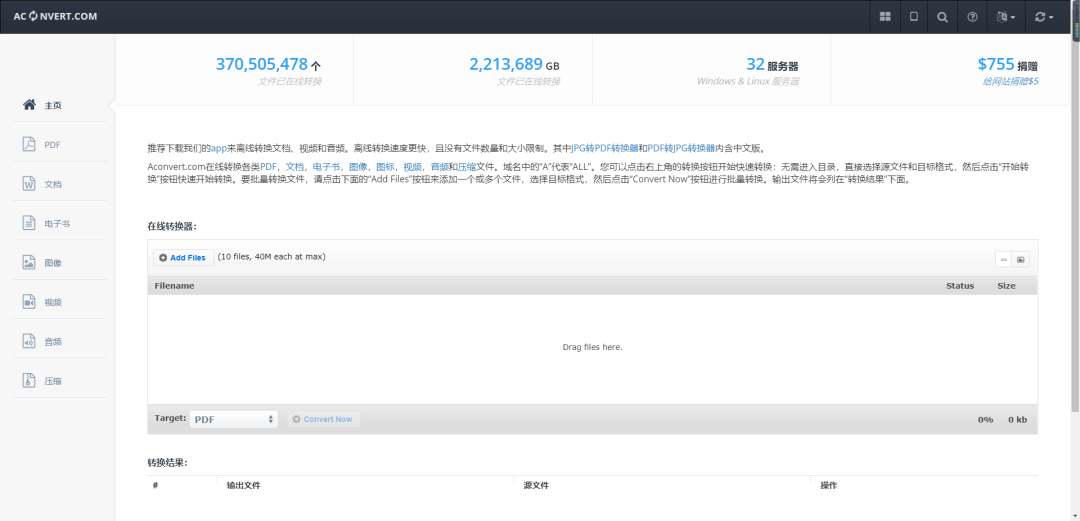The height and width of the screenshot is (521, 1080).
Task: Click PDF link in the Aconvert.com description
Action: point(268,167)
